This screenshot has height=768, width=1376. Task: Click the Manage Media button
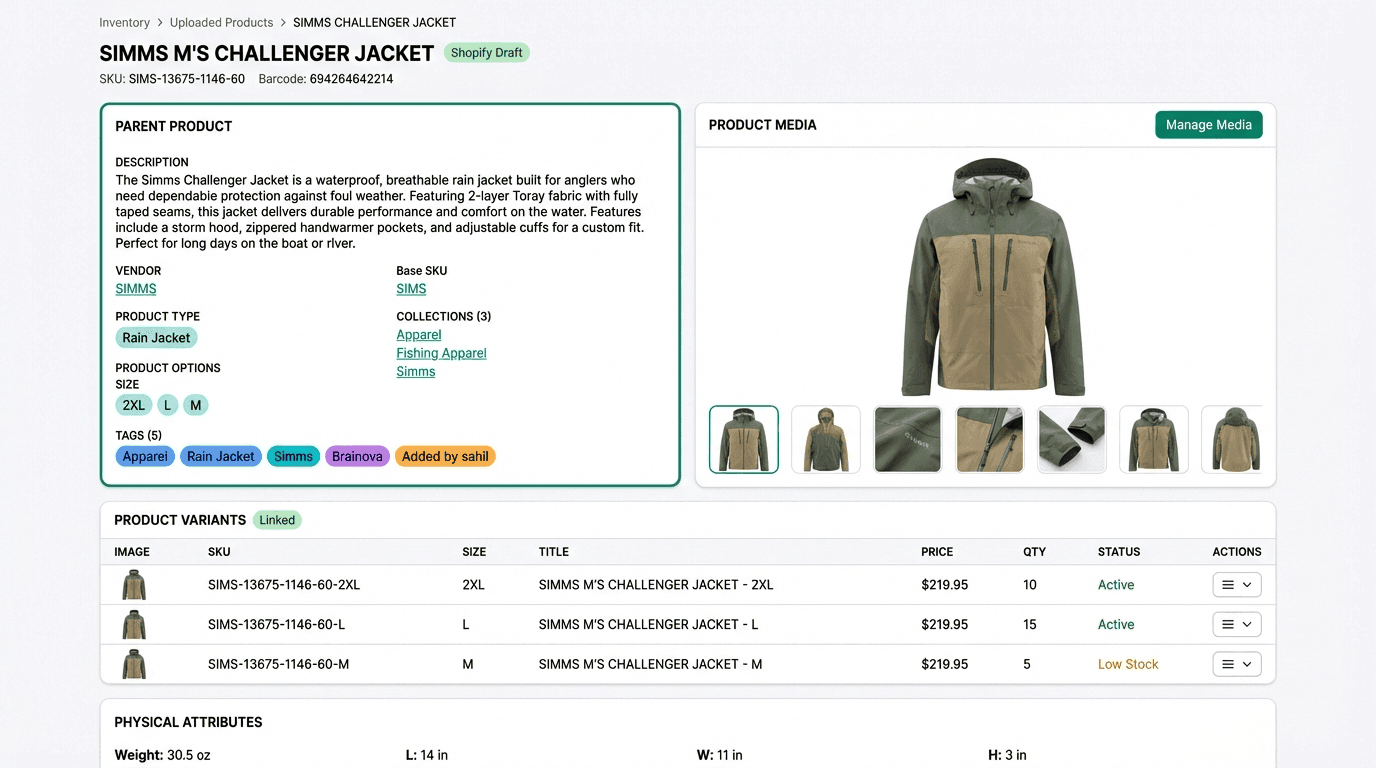click(1209, 124)
